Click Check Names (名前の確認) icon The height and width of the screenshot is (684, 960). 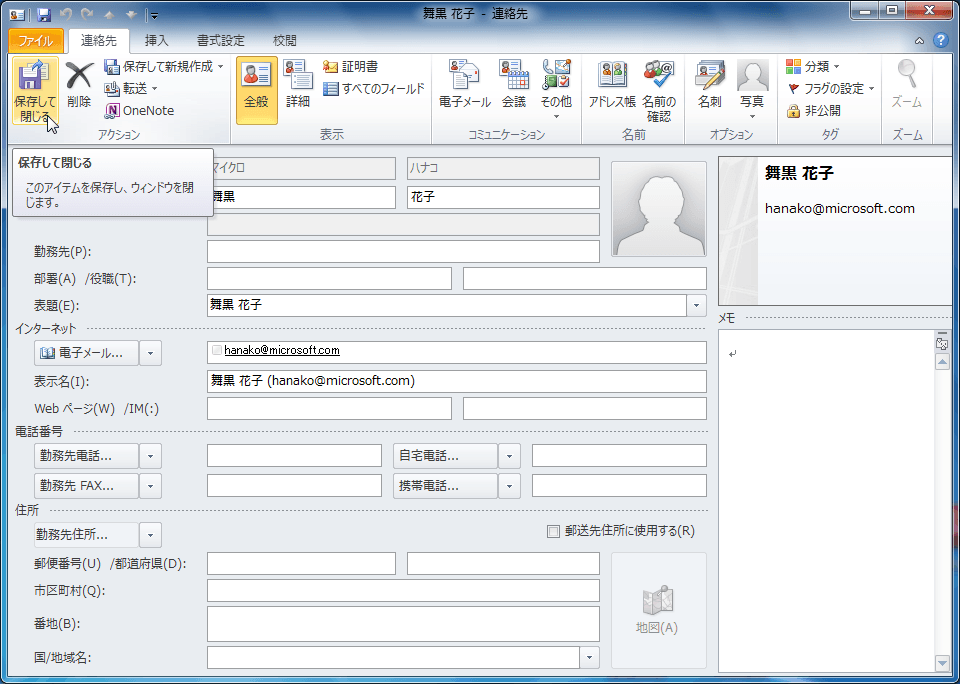point(659,91)
